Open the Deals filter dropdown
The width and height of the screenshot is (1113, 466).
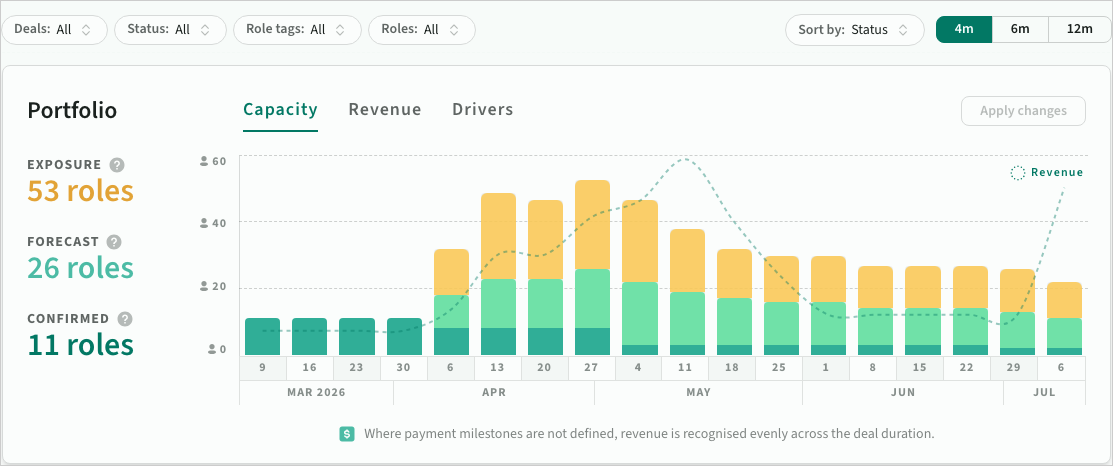pos(54,30)
